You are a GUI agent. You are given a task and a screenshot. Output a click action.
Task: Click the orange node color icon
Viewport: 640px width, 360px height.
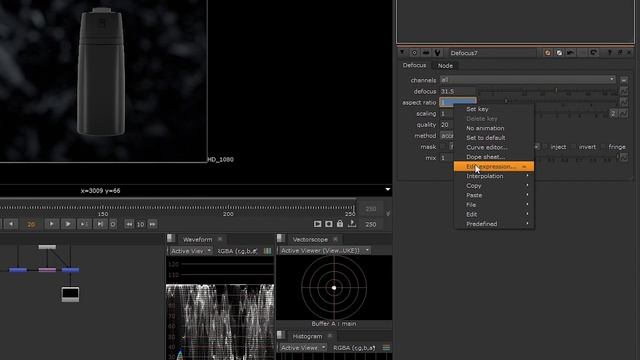click(x=548, y=53)
